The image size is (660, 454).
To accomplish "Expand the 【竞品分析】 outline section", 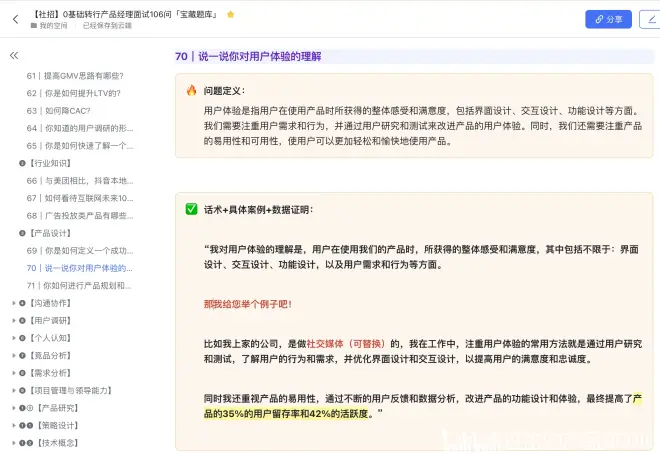I will [x=12, y=355].
